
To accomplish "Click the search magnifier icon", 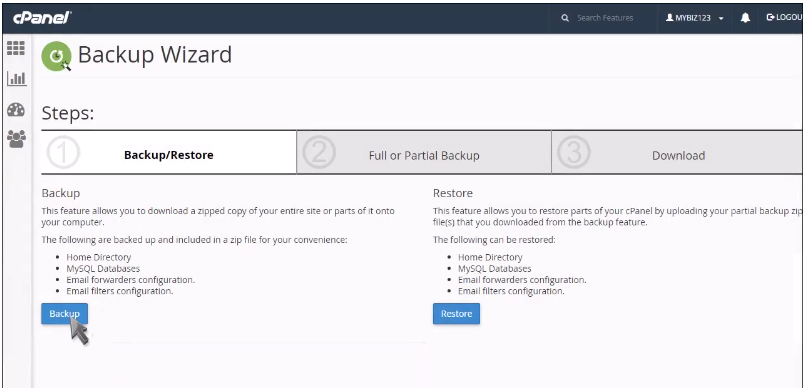I will click(565, 18).
